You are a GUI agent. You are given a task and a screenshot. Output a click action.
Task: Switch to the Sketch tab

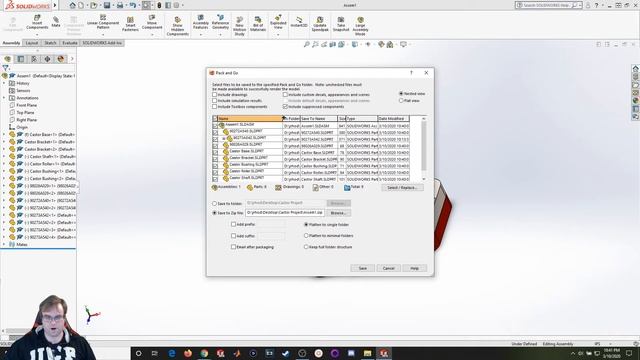tap(50, 43)
